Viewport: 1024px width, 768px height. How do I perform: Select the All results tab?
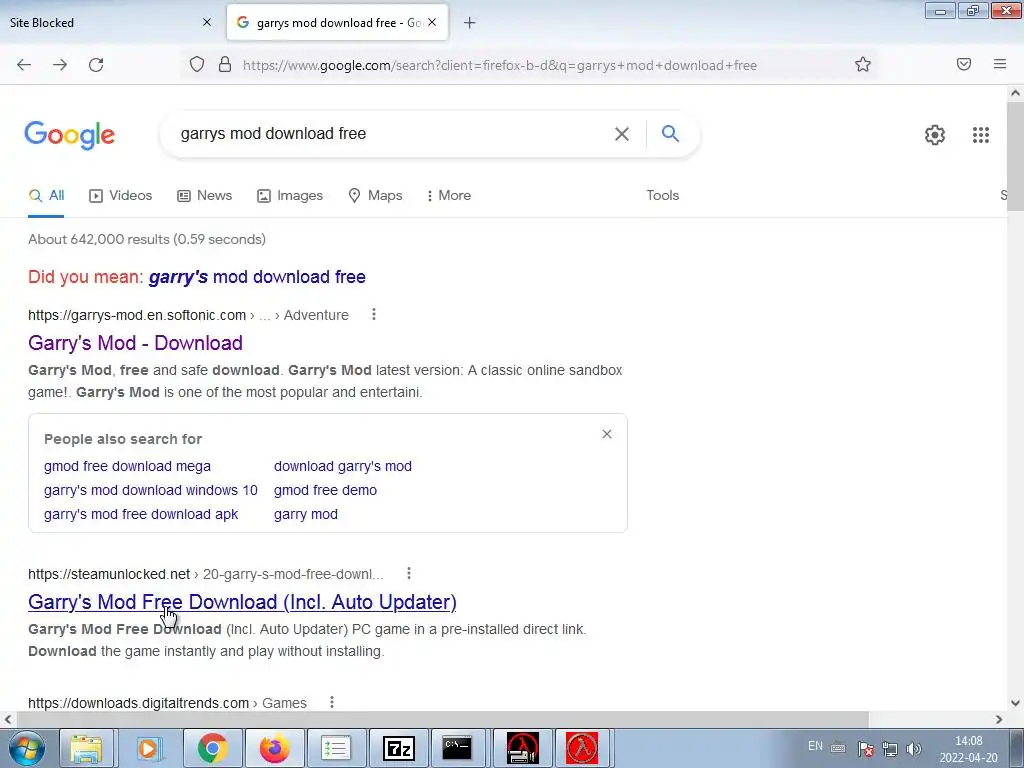46,195
